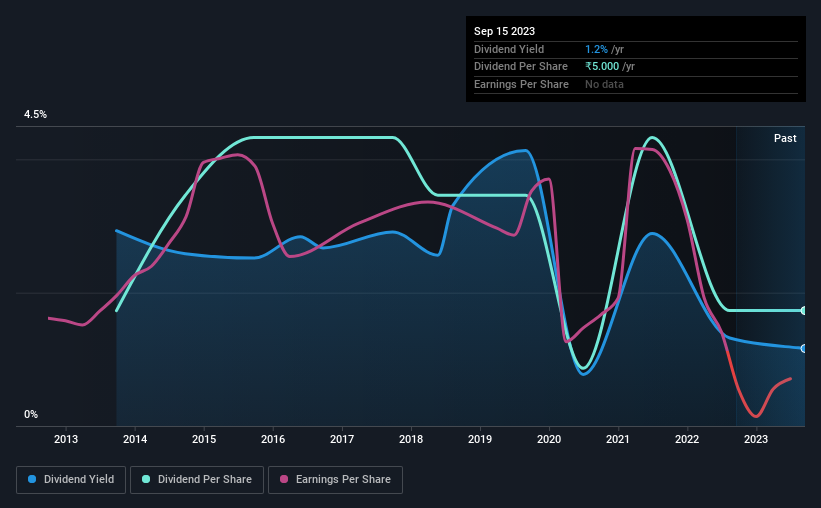
Task: Click the Sep 15 2023 tooltip date
Action: pos(504,31)
